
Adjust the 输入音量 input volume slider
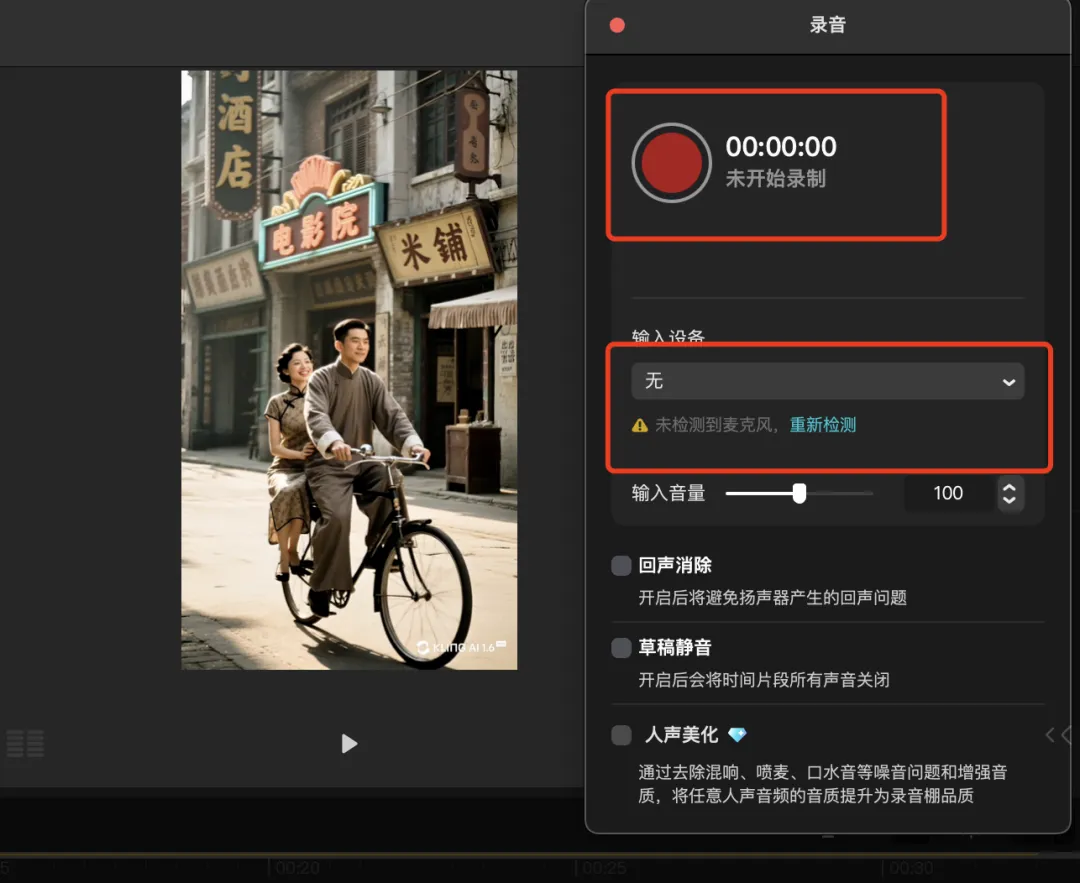click(799, 493)
